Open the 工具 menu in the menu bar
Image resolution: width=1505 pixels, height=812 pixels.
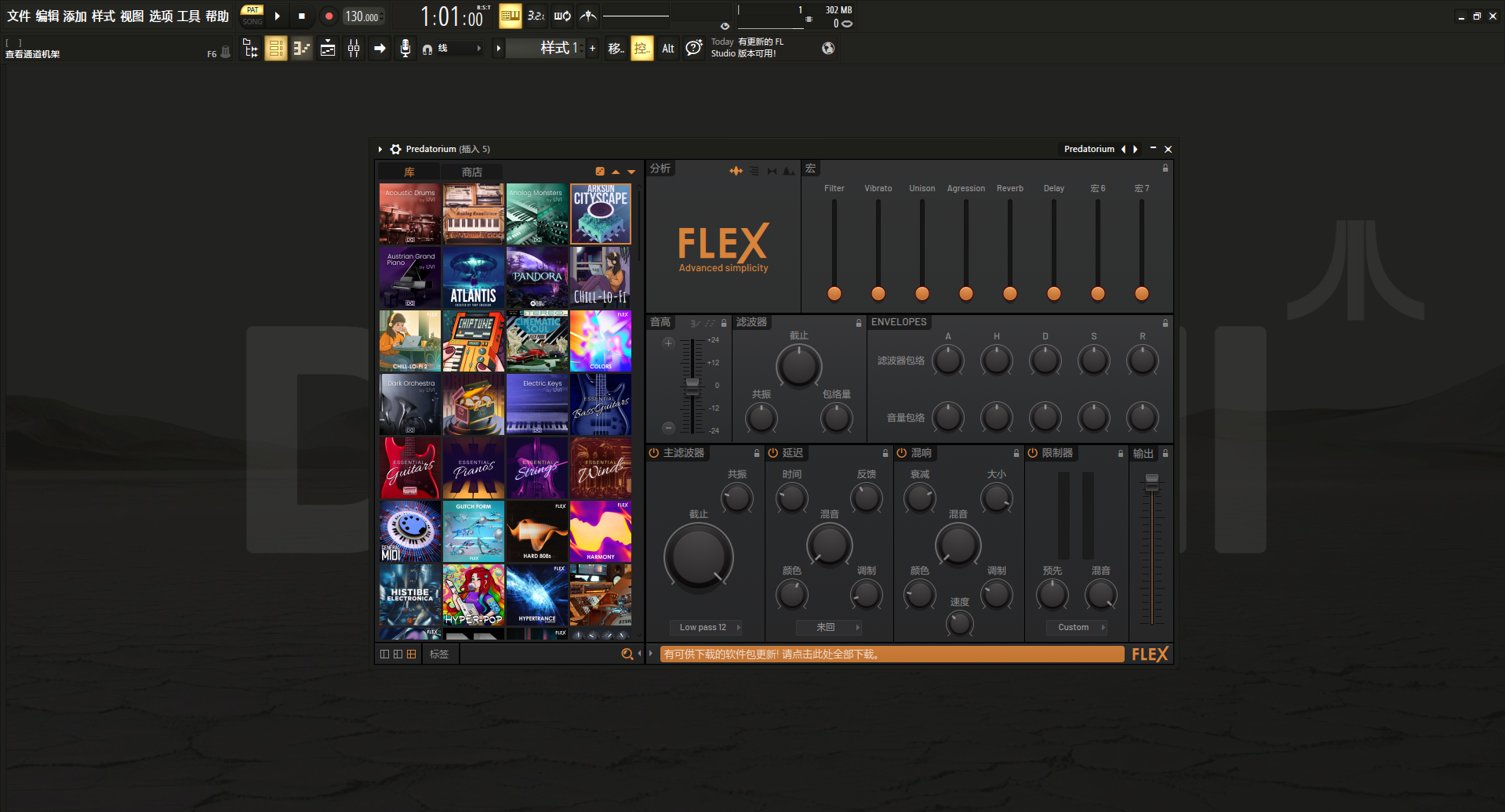(188, 16)
